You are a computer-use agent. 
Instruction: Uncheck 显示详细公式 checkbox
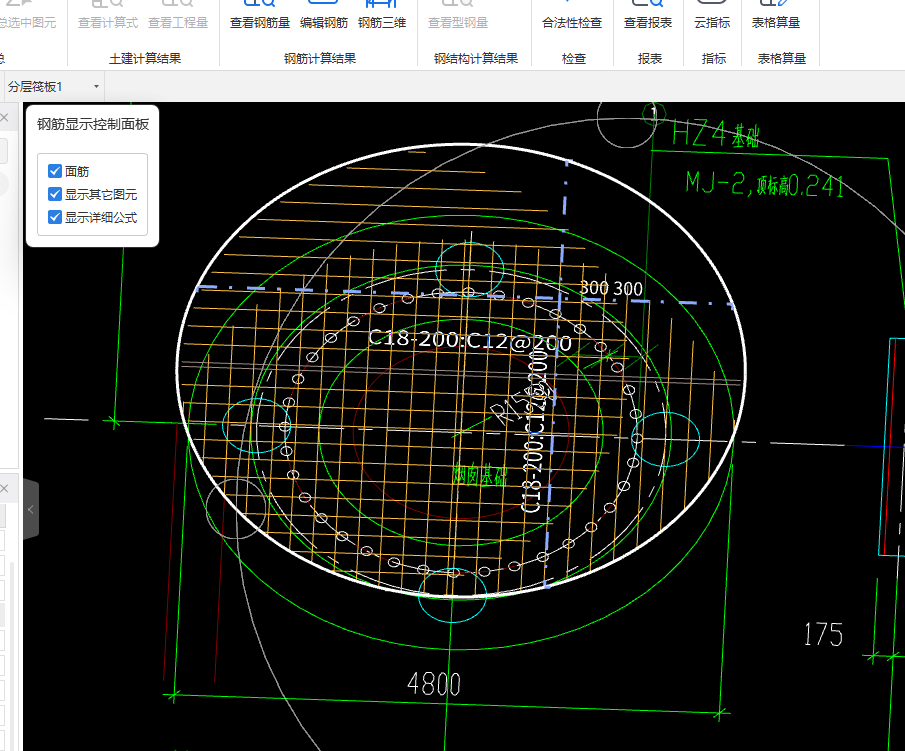(x=55, y=217)
